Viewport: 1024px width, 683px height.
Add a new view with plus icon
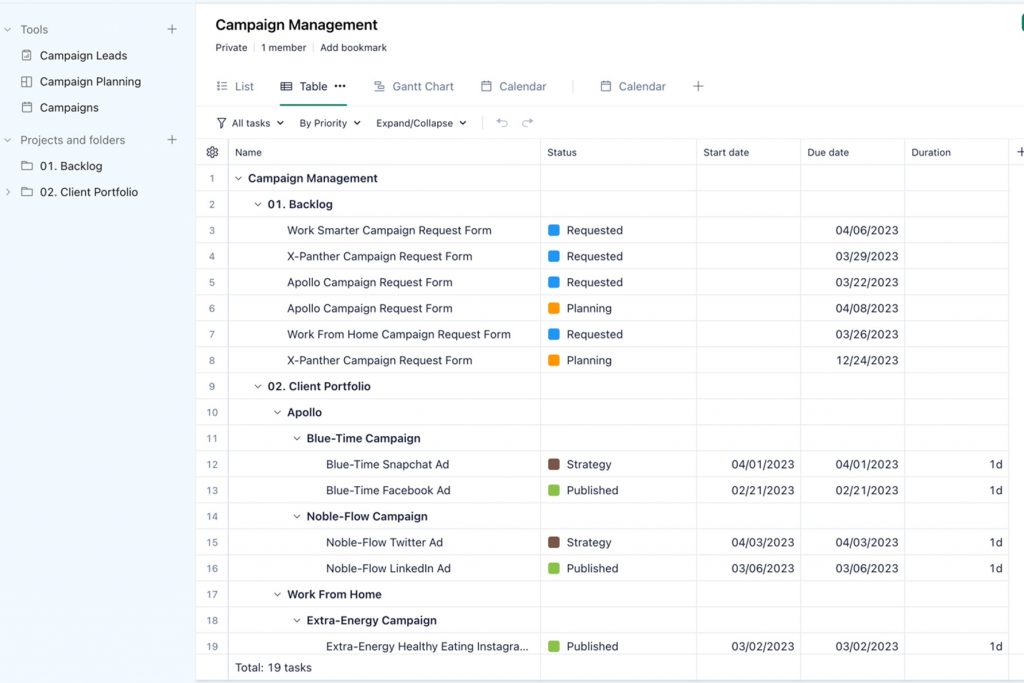tap(698, 86)
